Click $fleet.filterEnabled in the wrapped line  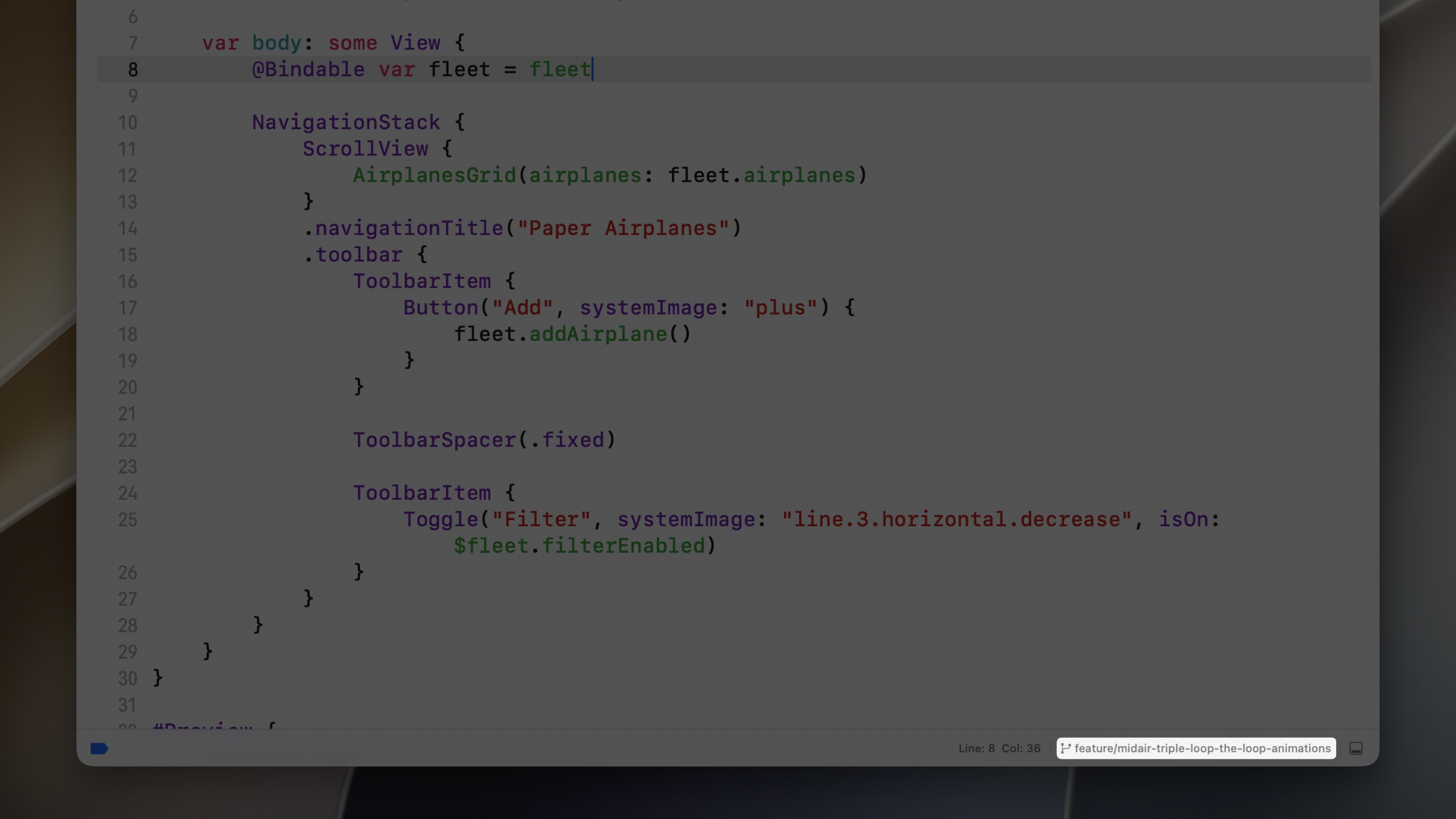(579, 546)
